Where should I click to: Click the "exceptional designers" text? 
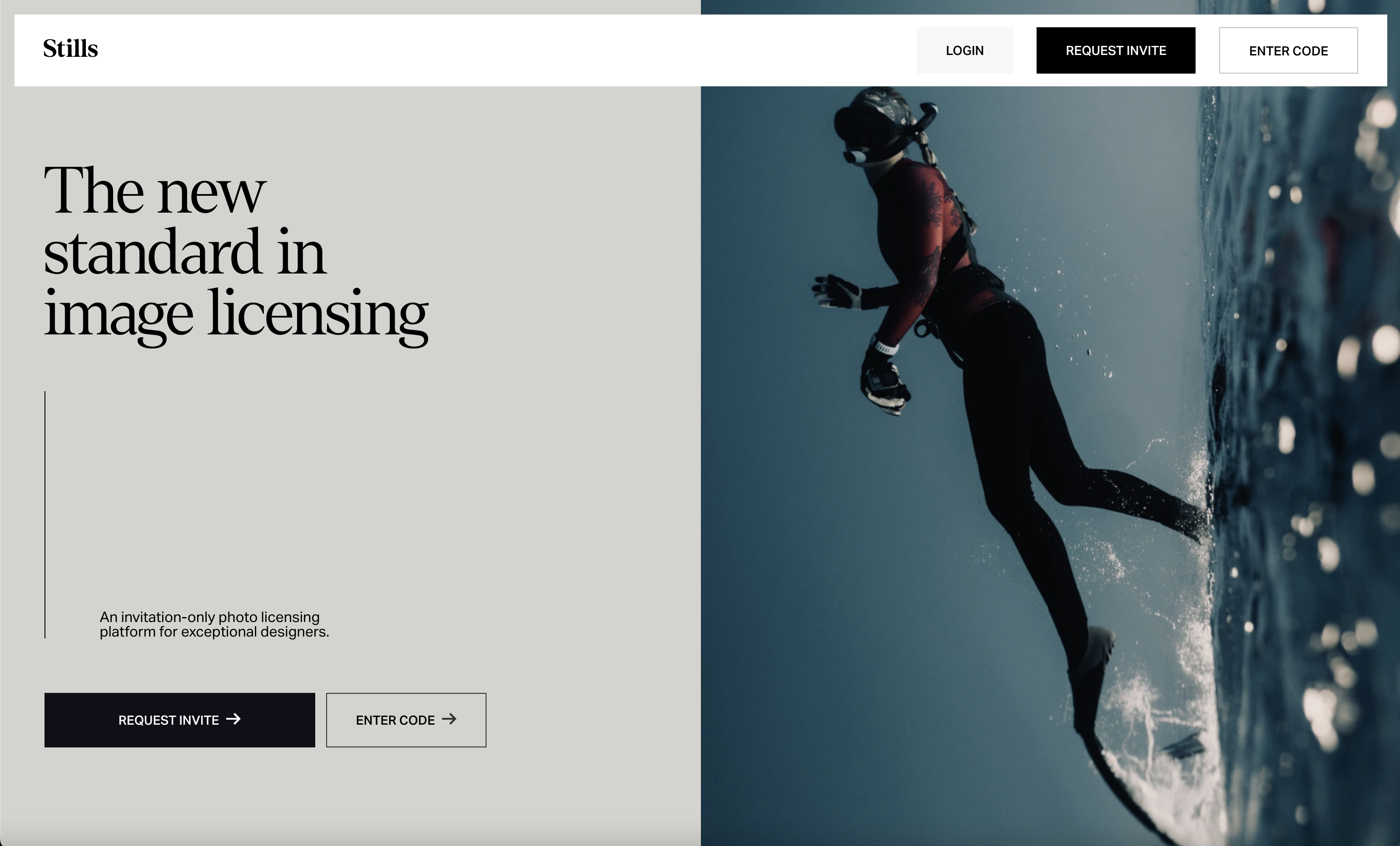[254, 632]
